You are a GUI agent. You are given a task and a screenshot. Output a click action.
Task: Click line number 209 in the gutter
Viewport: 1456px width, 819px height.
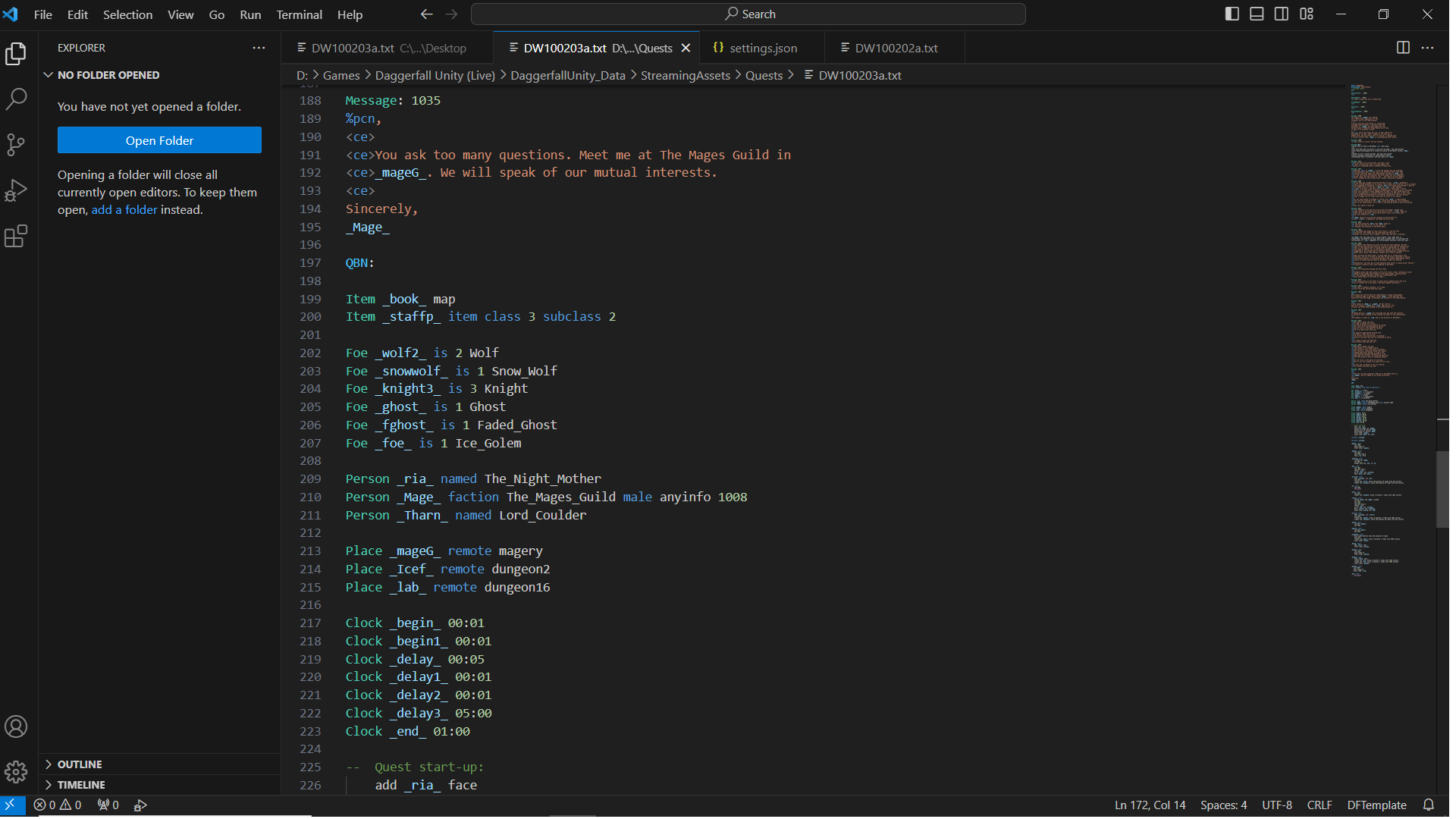(310, 479)
